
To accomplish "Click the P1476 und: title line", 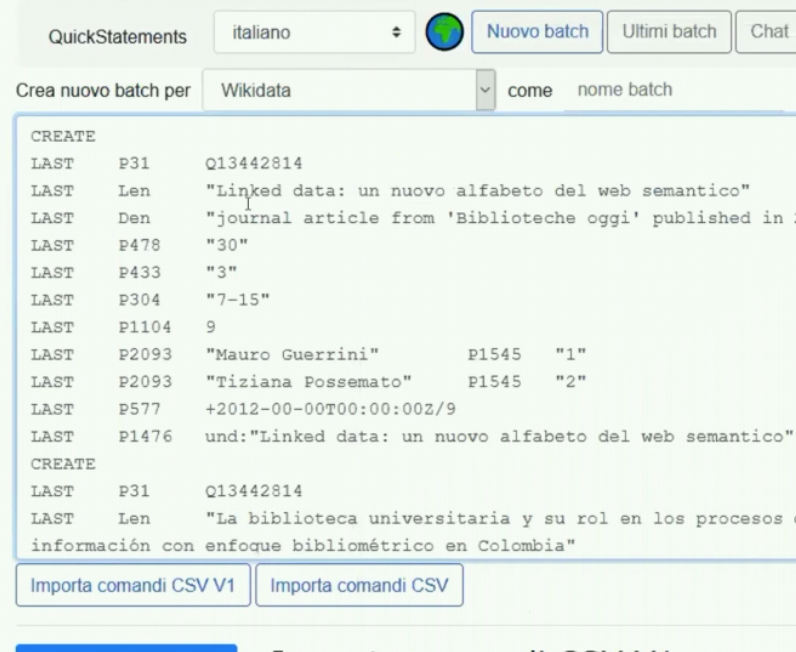I will click(x=412, y=437).
